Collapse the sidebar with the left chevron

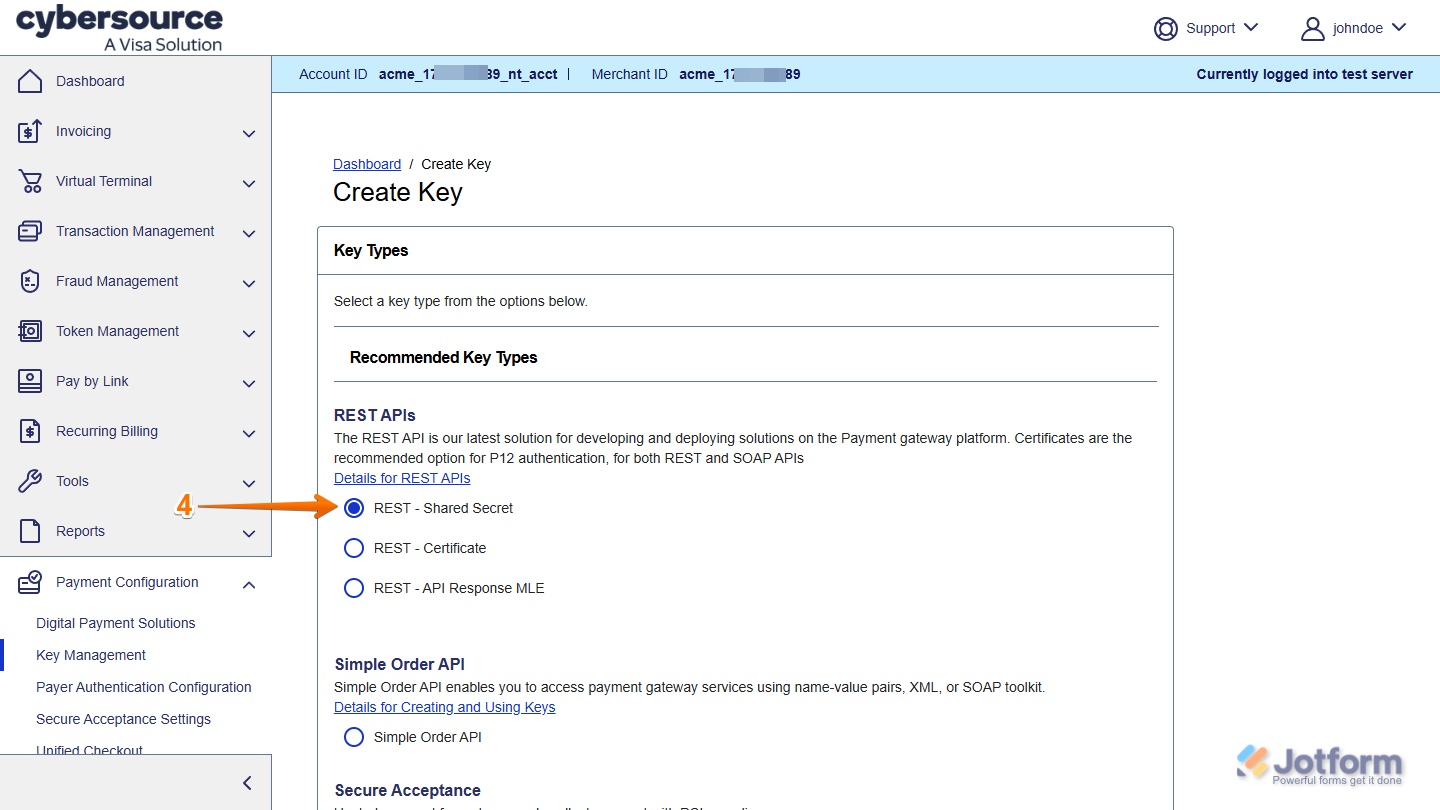(x=248, y=783)
